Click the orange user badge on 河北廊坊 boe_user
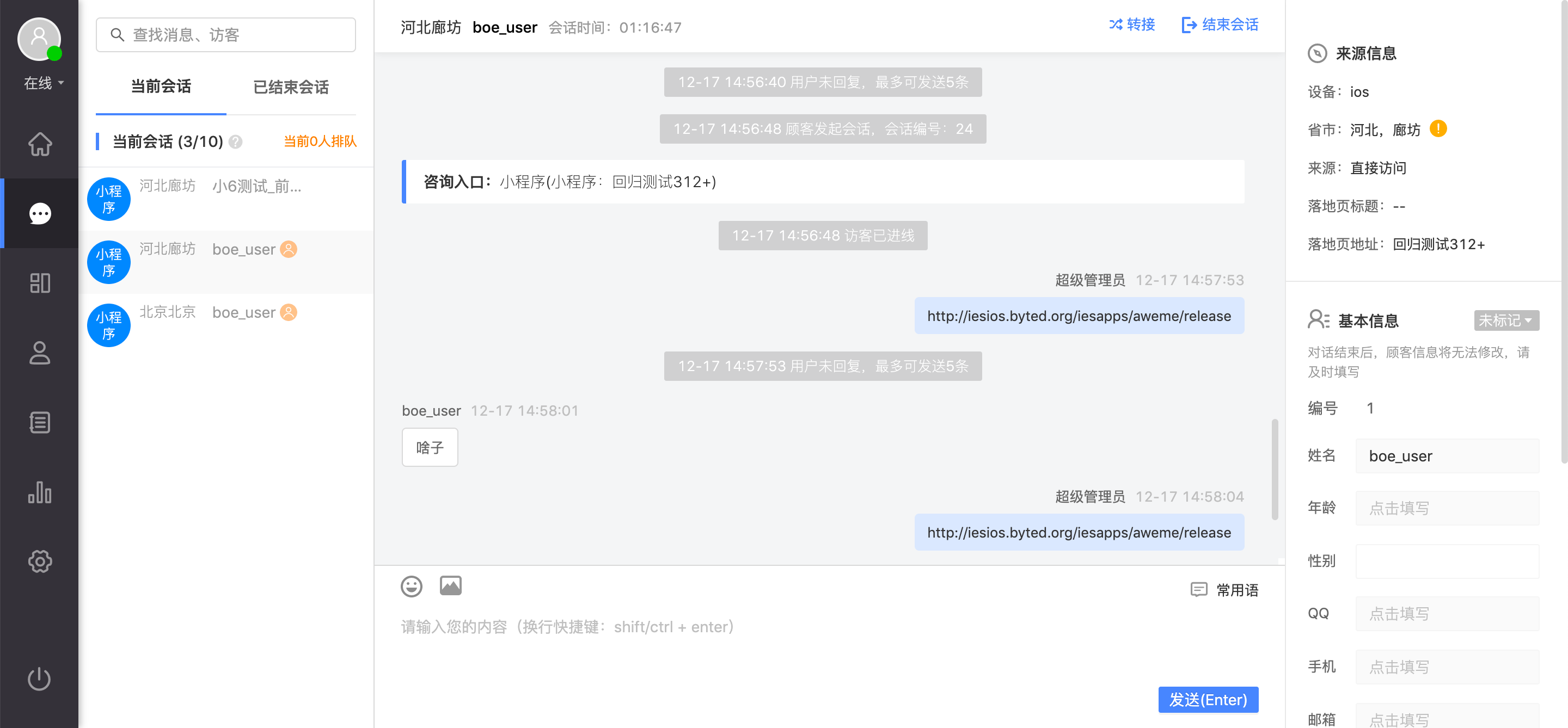Viewport: 1568px width, 728px height. 289,249
